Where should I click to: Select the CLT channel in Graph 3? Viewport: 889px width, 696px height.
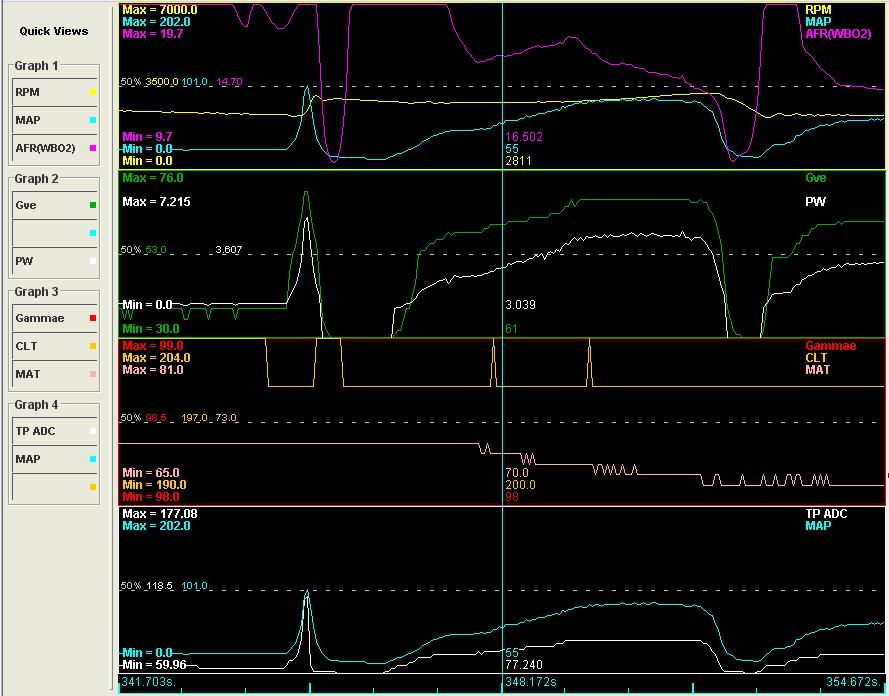(x=48, y=346)
